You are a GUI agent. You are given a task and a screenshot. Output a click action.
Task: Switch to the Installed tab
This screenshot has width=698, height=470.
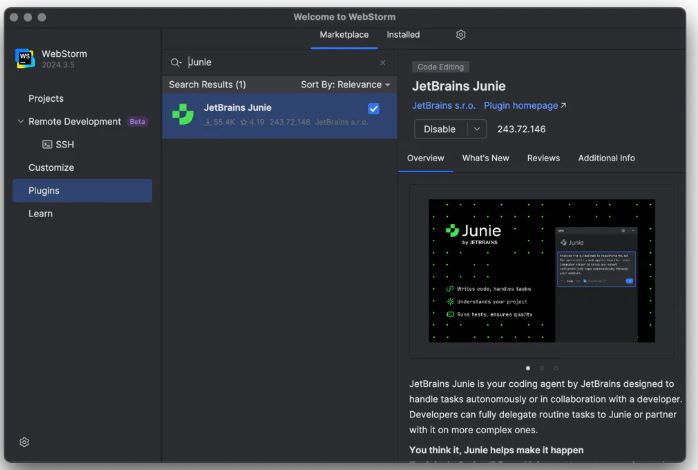[x=403, y=35]
